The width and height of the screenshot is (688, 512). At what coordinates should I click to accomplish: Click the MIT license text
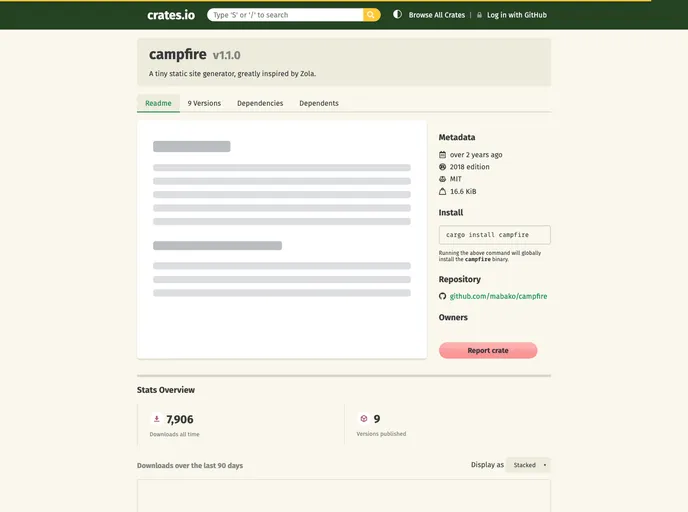pyautogui.click(x=455, y=179)
